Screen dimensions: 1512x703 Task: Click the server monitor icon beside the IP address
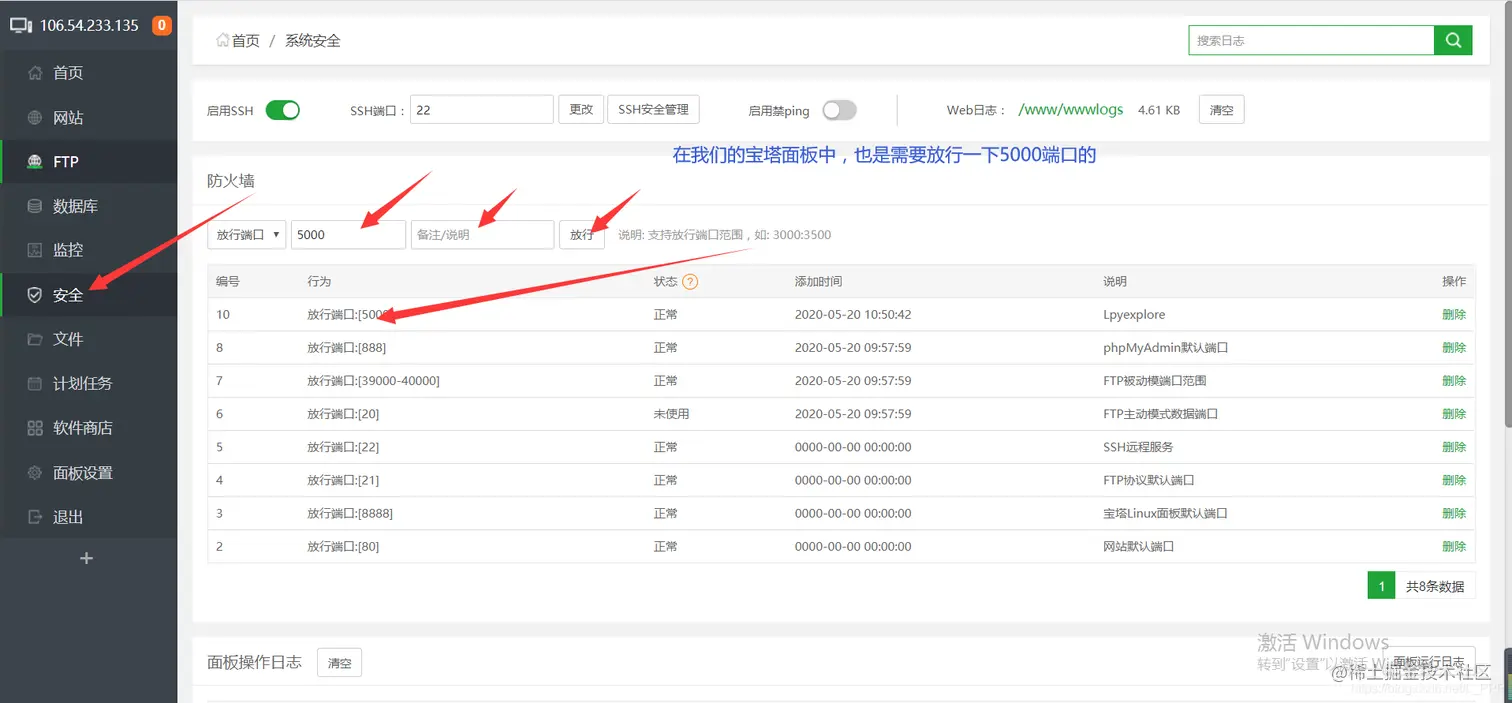[x=21, y=25]
